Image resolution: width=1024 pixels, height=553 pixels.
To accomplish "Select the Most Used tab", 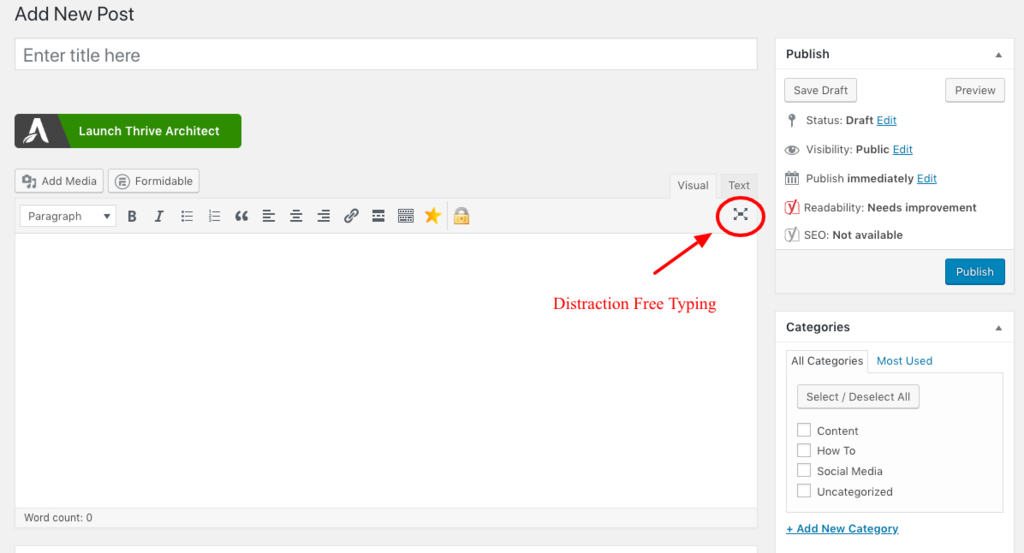I will click(x=904, y=361).
